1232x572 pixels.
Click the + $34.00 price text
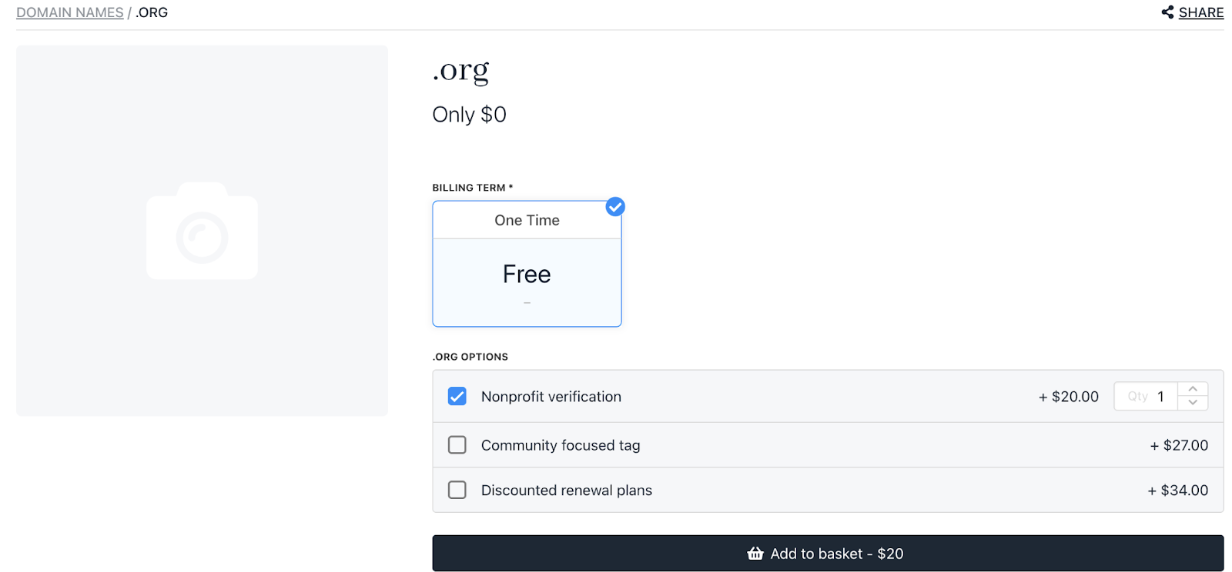pos(1178,490)
